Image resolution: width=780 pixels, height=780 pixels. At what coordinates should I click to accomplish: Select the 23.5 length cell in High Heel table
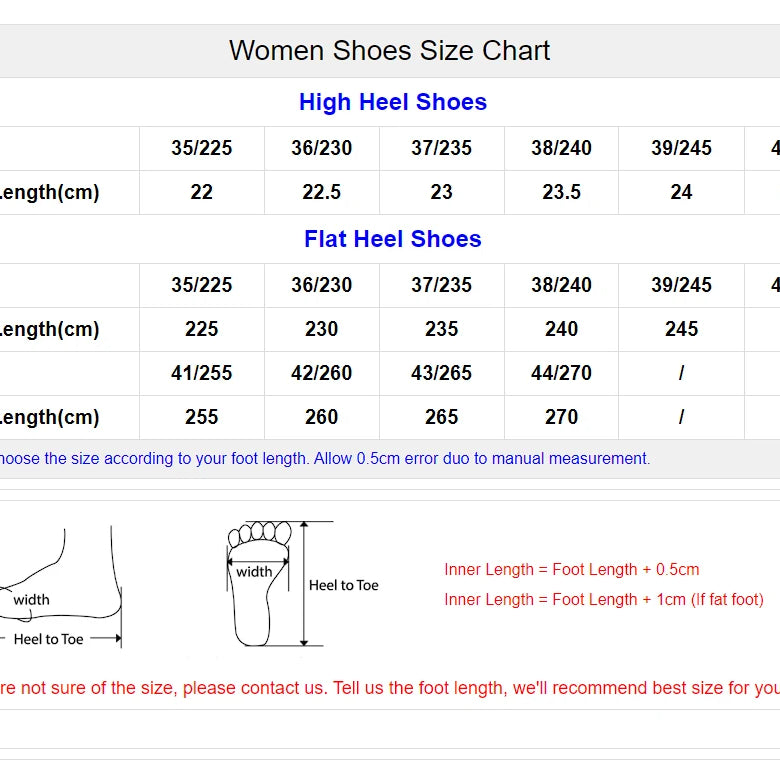pos(561,192)
